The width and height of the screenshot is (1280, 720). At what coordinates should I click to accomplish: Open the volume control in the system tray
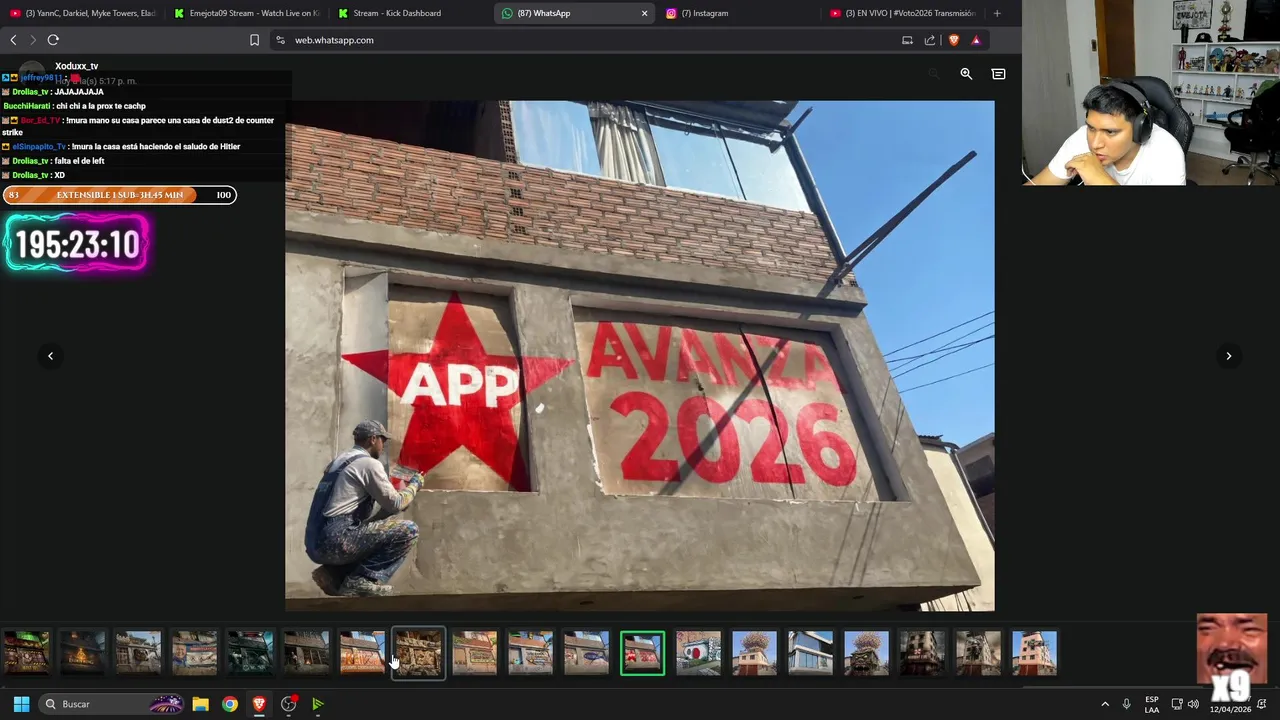tap(1193, 704)
